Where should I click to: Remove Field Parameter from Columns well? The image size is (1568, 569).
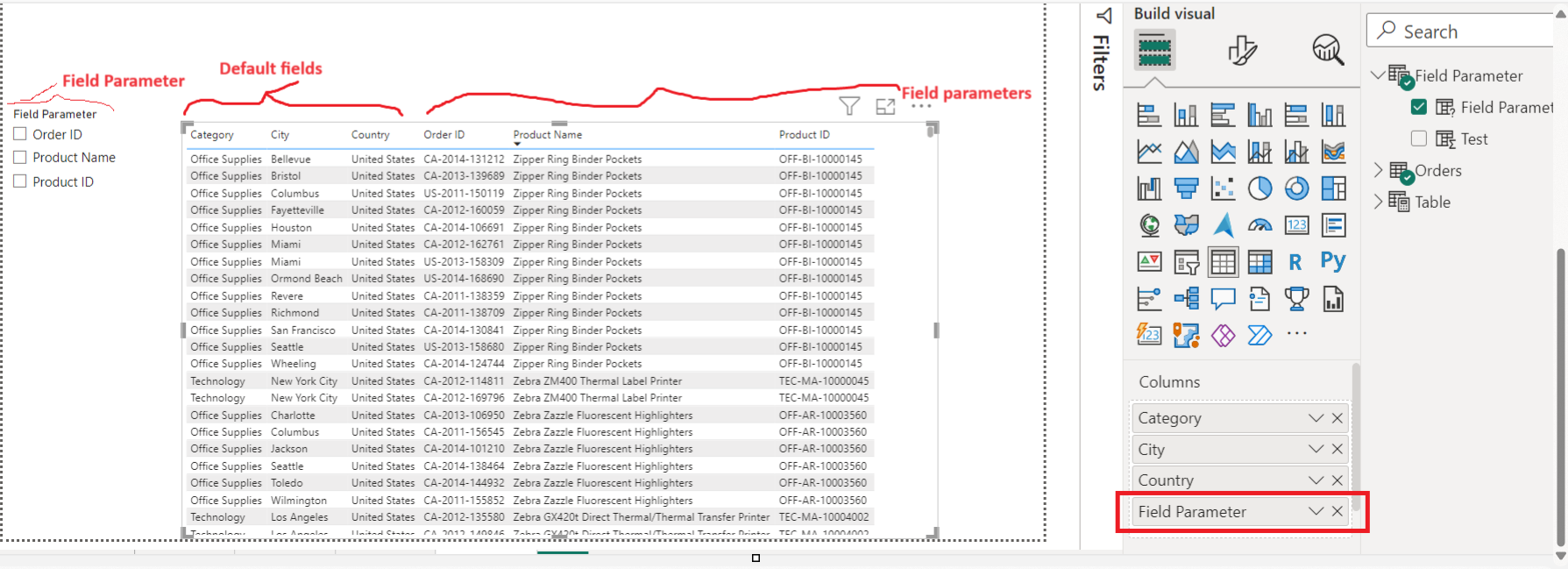coord(1337,511)
